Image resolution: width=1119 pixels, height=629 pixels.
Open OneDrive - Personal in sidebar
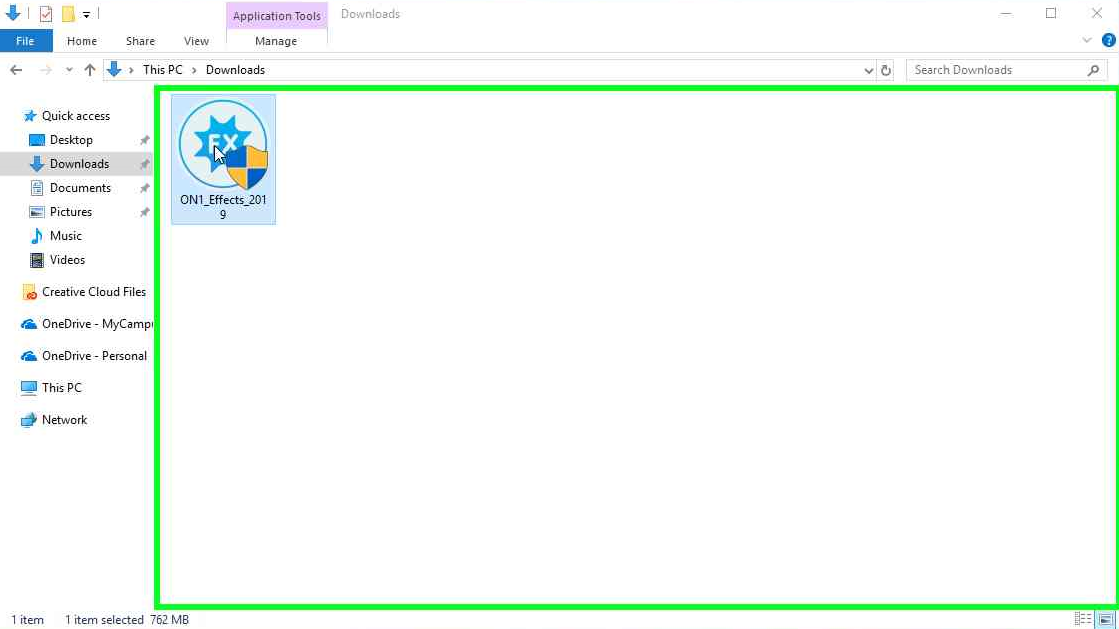[x=94, y=356]
